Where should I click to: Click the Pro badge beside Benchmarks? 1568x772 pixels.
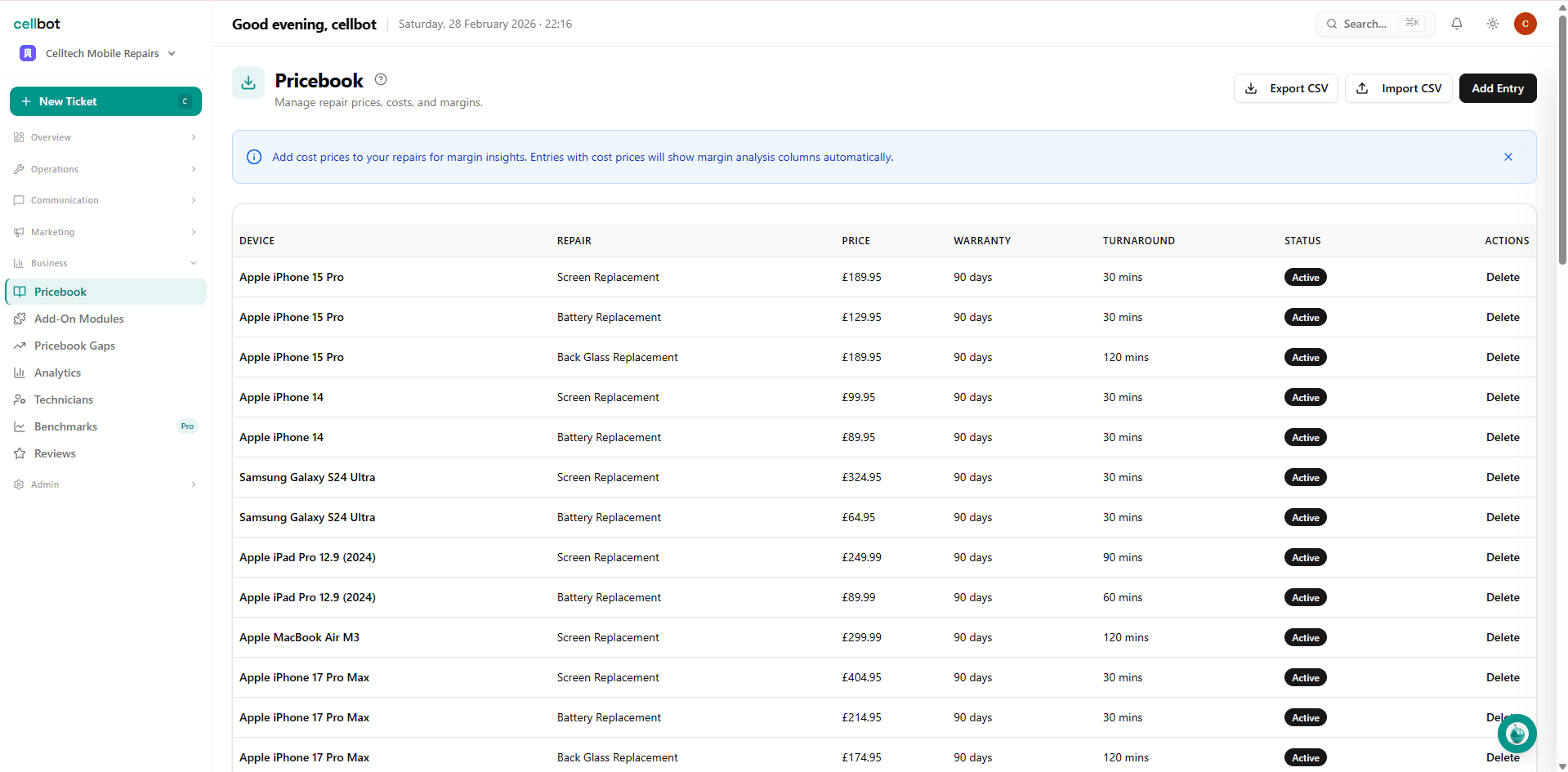[187, 426]
